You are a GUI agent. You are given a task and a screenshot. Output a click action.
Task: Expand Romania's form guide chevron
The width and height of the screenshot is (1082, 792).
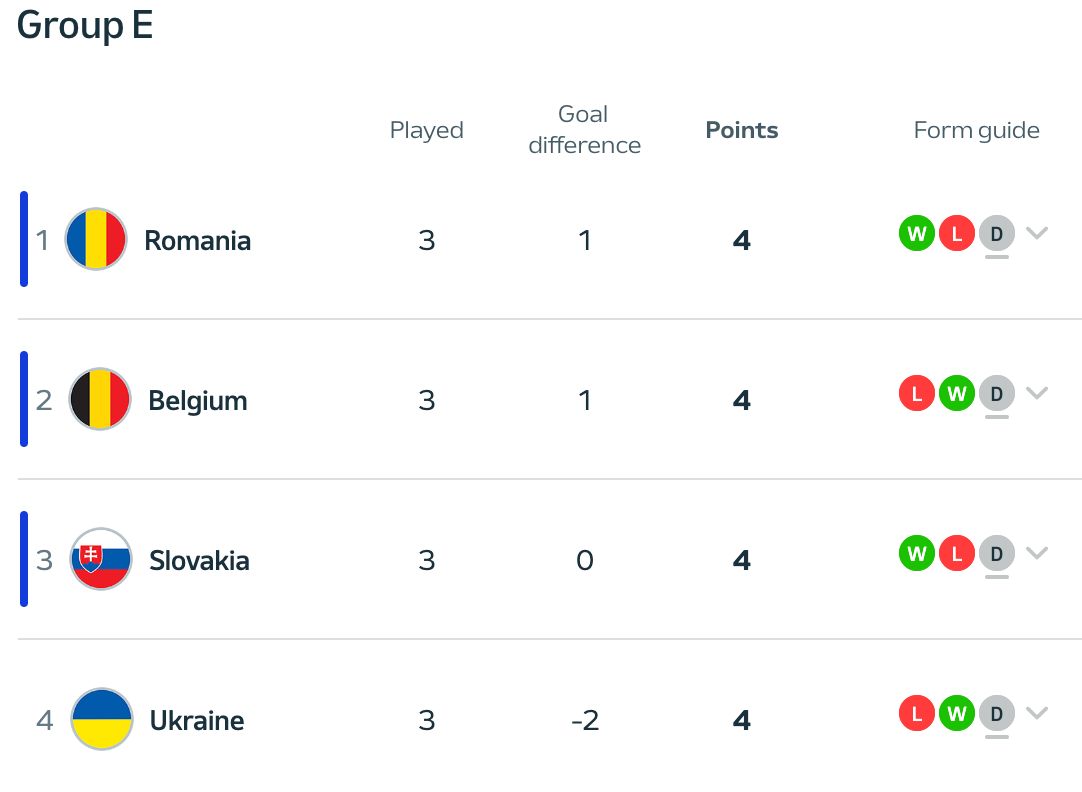click(1037, 233)
